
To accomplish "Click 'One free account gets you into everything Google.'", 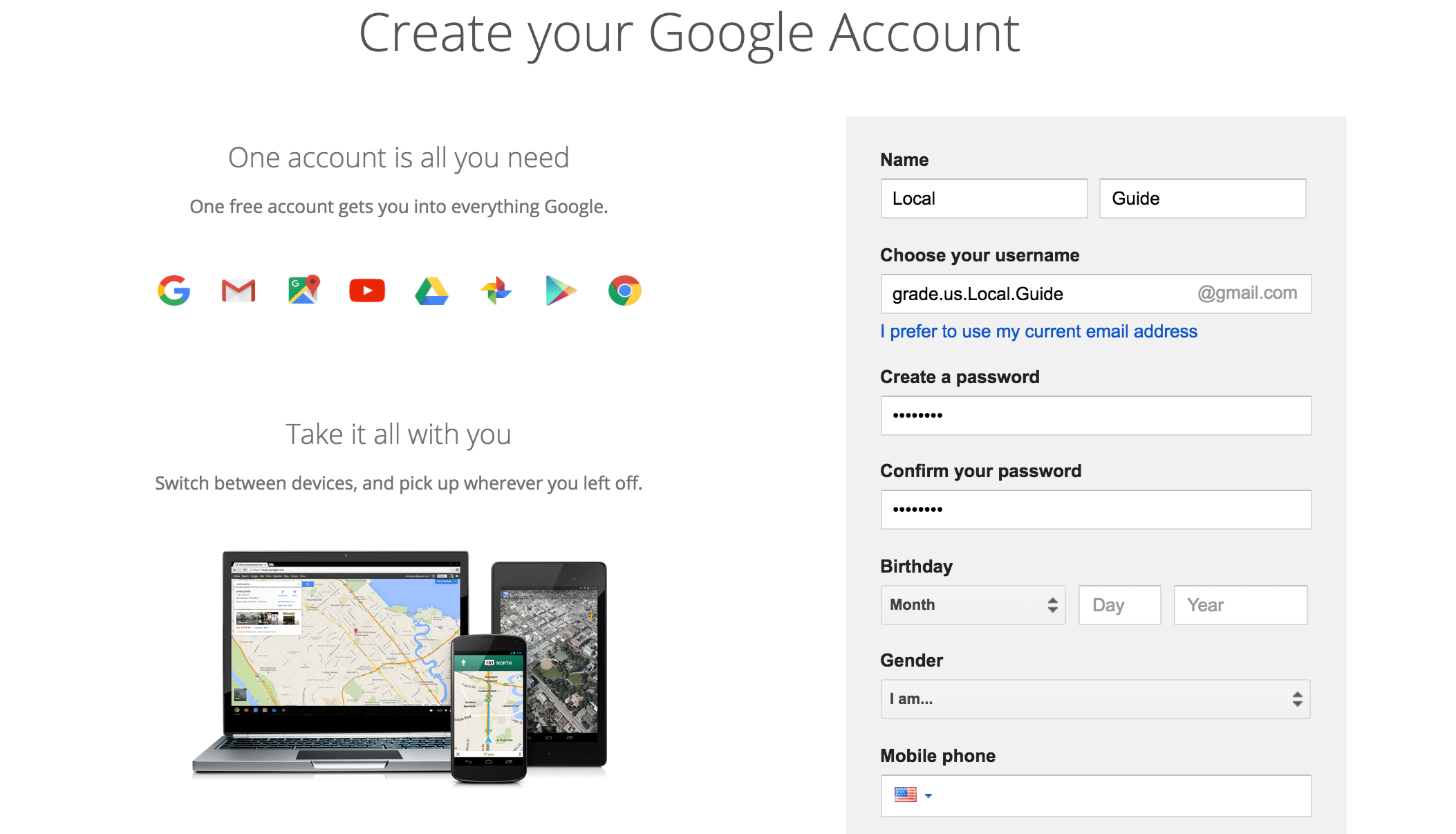I will coord(399,207).
